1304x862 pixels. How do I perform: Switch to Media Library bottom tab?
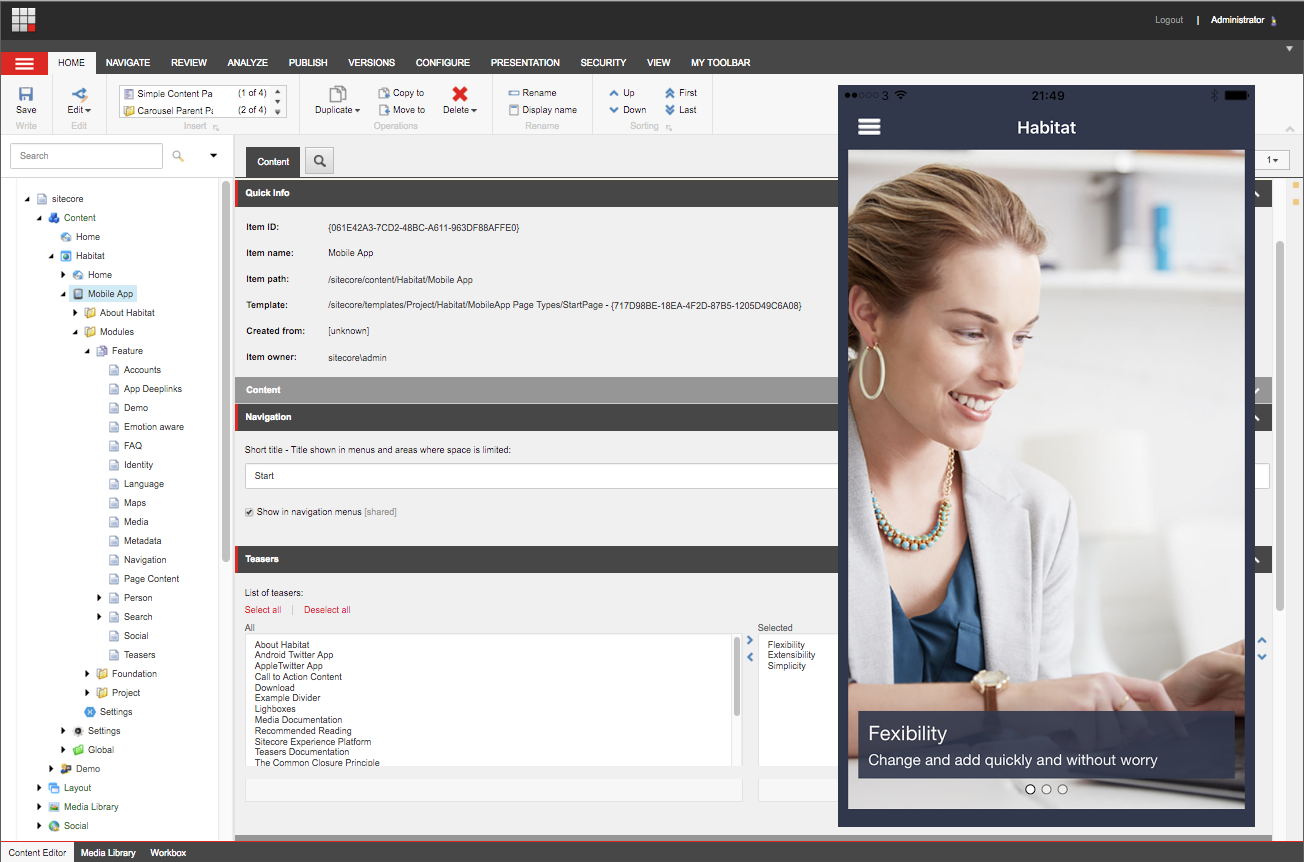[108, 853]
